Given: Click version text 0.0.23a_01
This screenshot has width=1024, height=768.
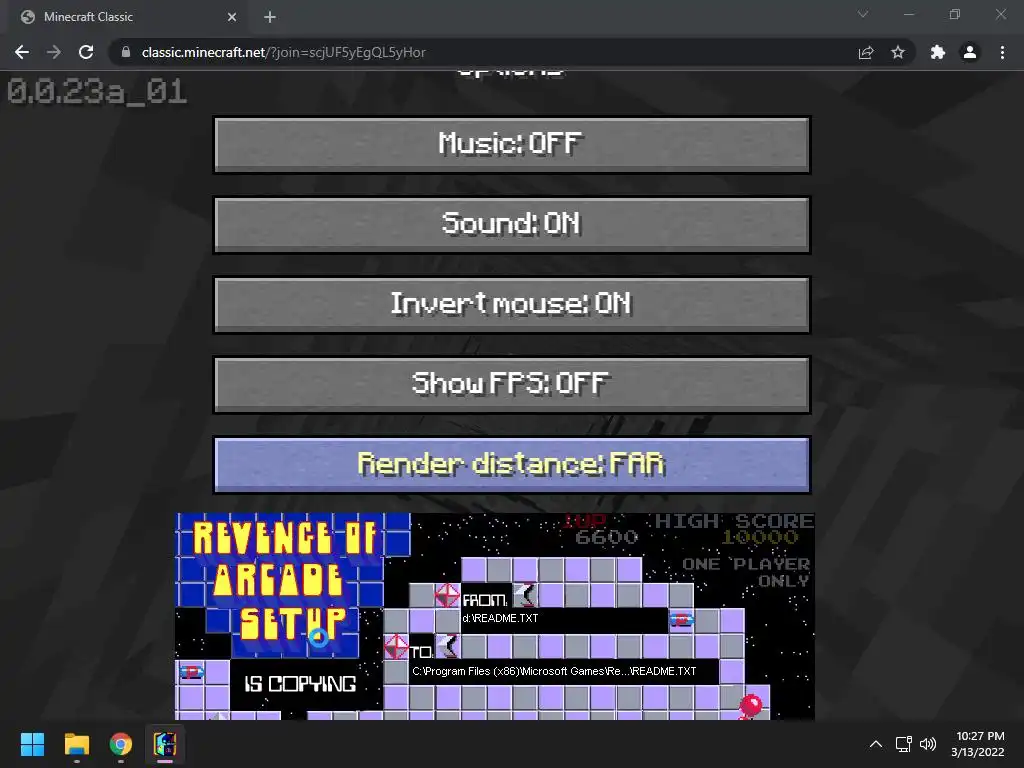Looking at the screenshot, I should click(x=97, y=91).
